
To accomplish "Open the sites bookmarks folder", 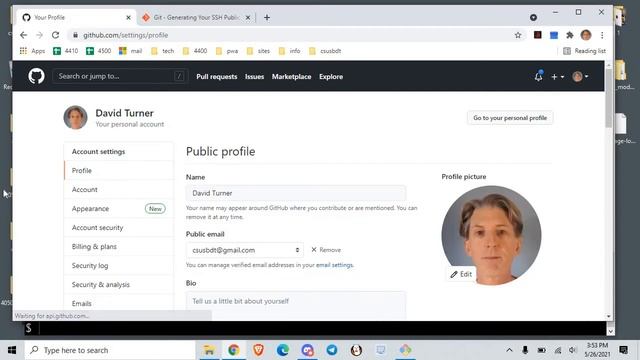I will (258, 51).
